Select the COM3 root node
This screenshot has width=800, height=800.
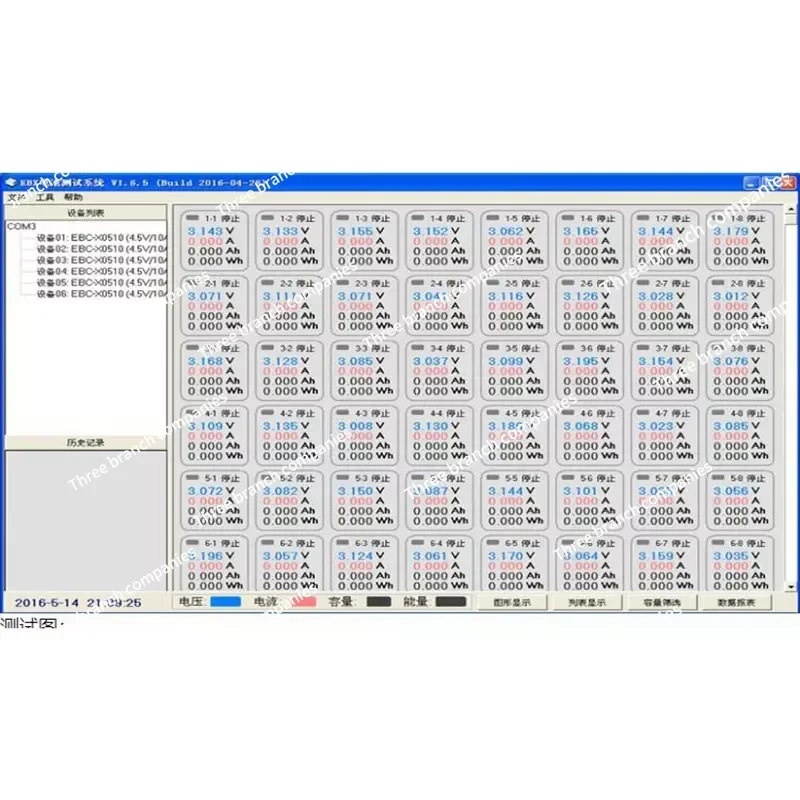point(21,226)
